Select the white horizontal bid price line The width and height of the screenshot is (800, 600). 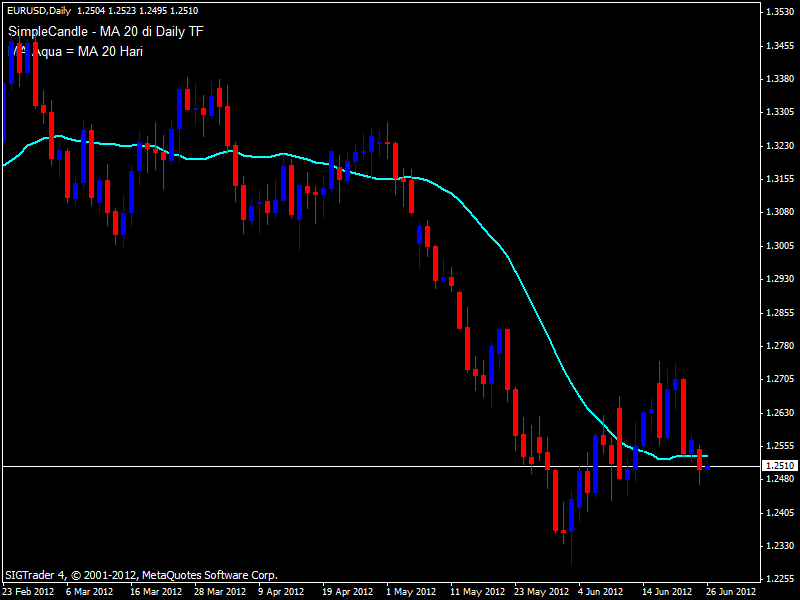click(381, 466)
